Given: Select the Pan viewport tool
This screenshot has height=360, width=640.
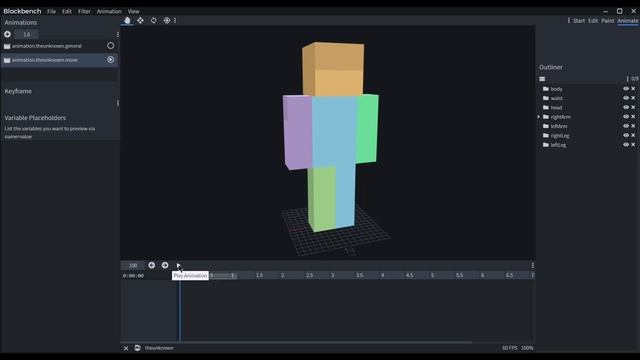Looking at the screenshot, I should [x=127, y=20].
